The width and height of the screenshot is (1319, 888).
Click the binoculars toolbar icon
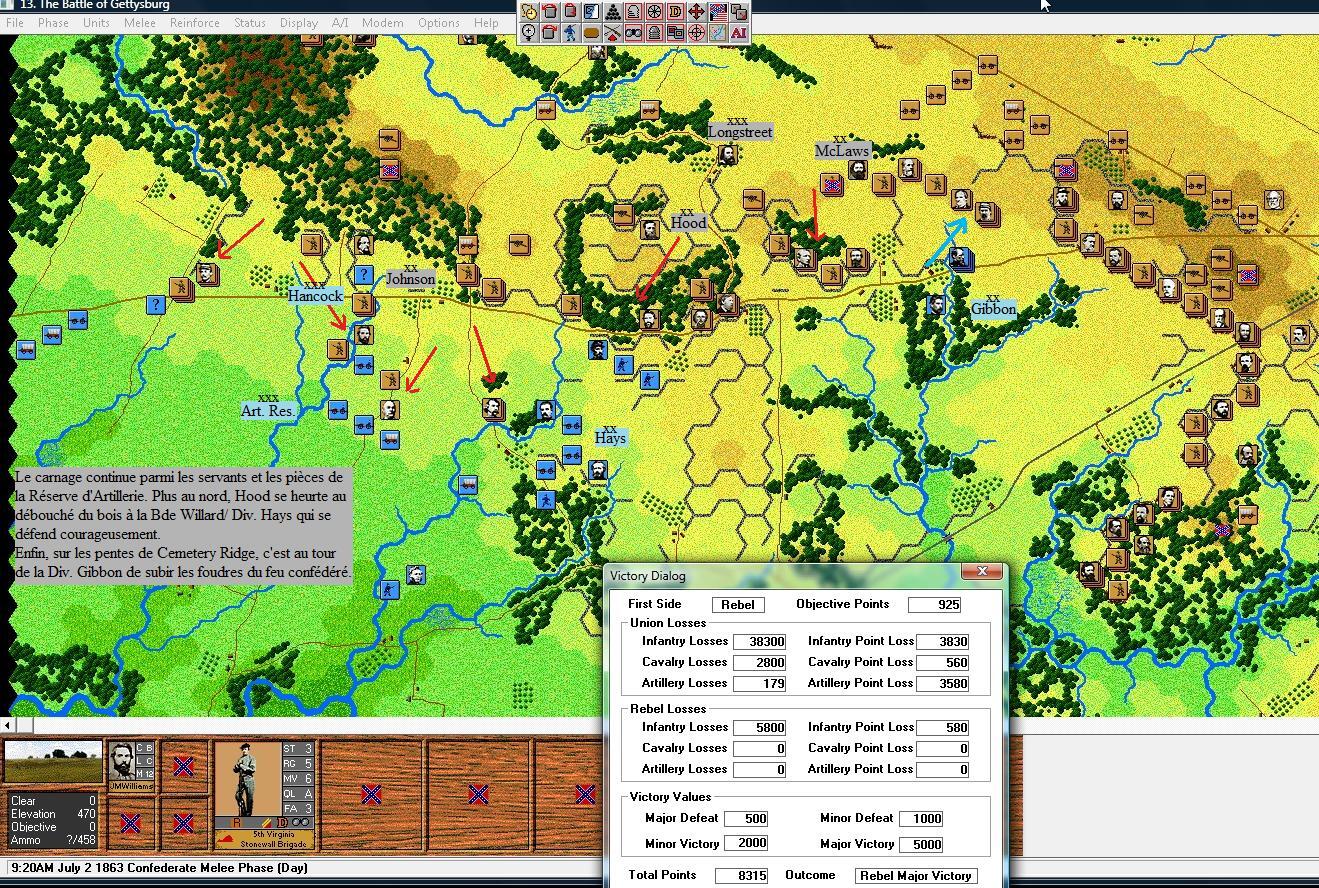(633, 33)
